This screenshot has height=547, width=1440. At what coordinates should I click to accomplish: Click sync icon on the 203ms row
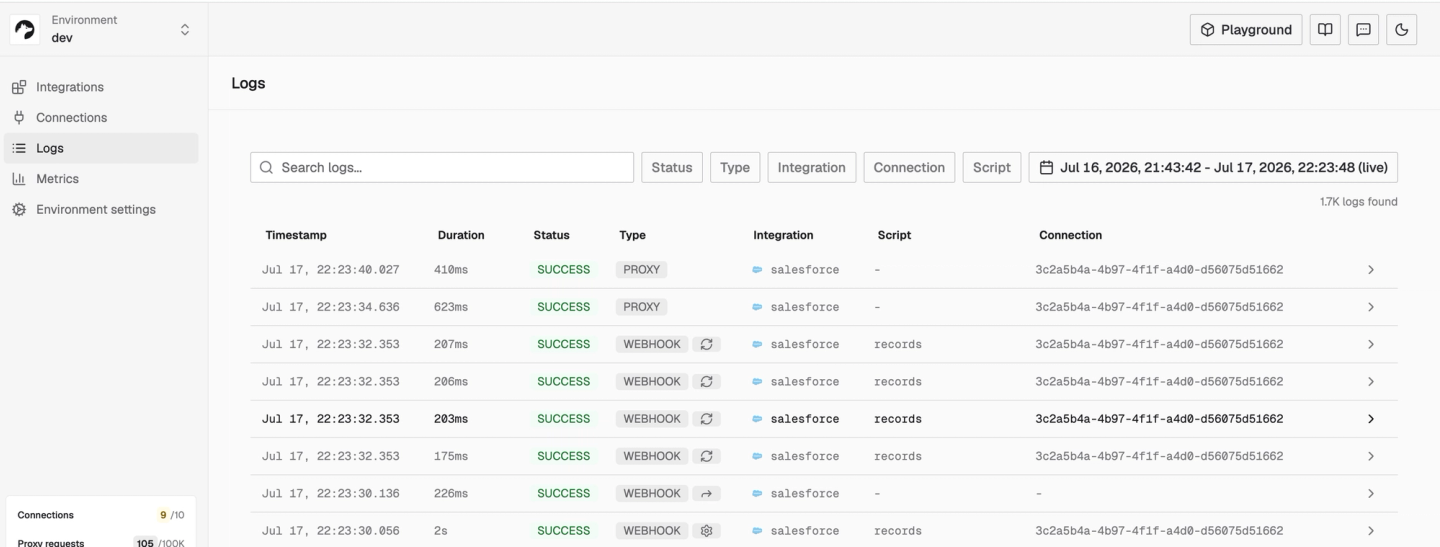coord(706,419)
